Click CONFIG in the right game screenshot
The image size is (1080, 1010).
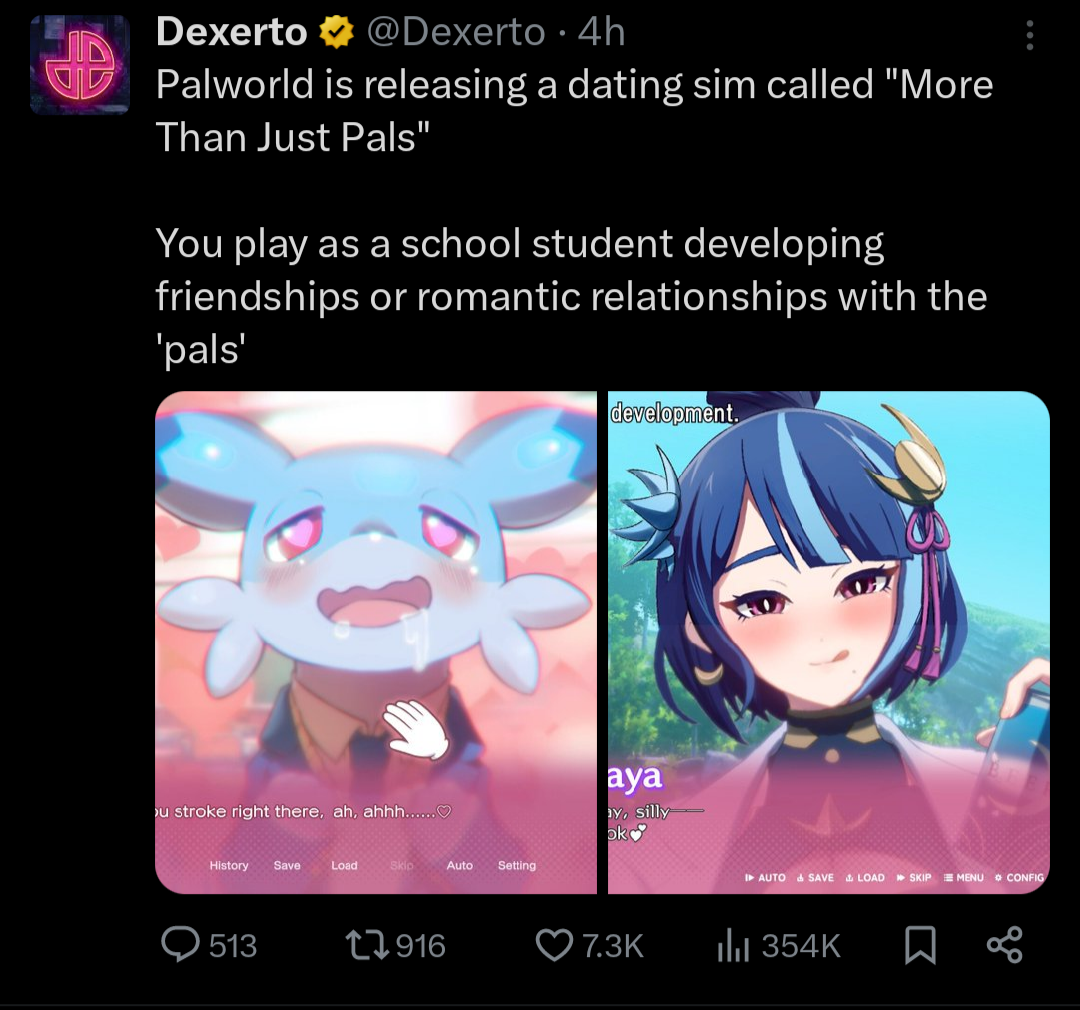coord(1020,878)
